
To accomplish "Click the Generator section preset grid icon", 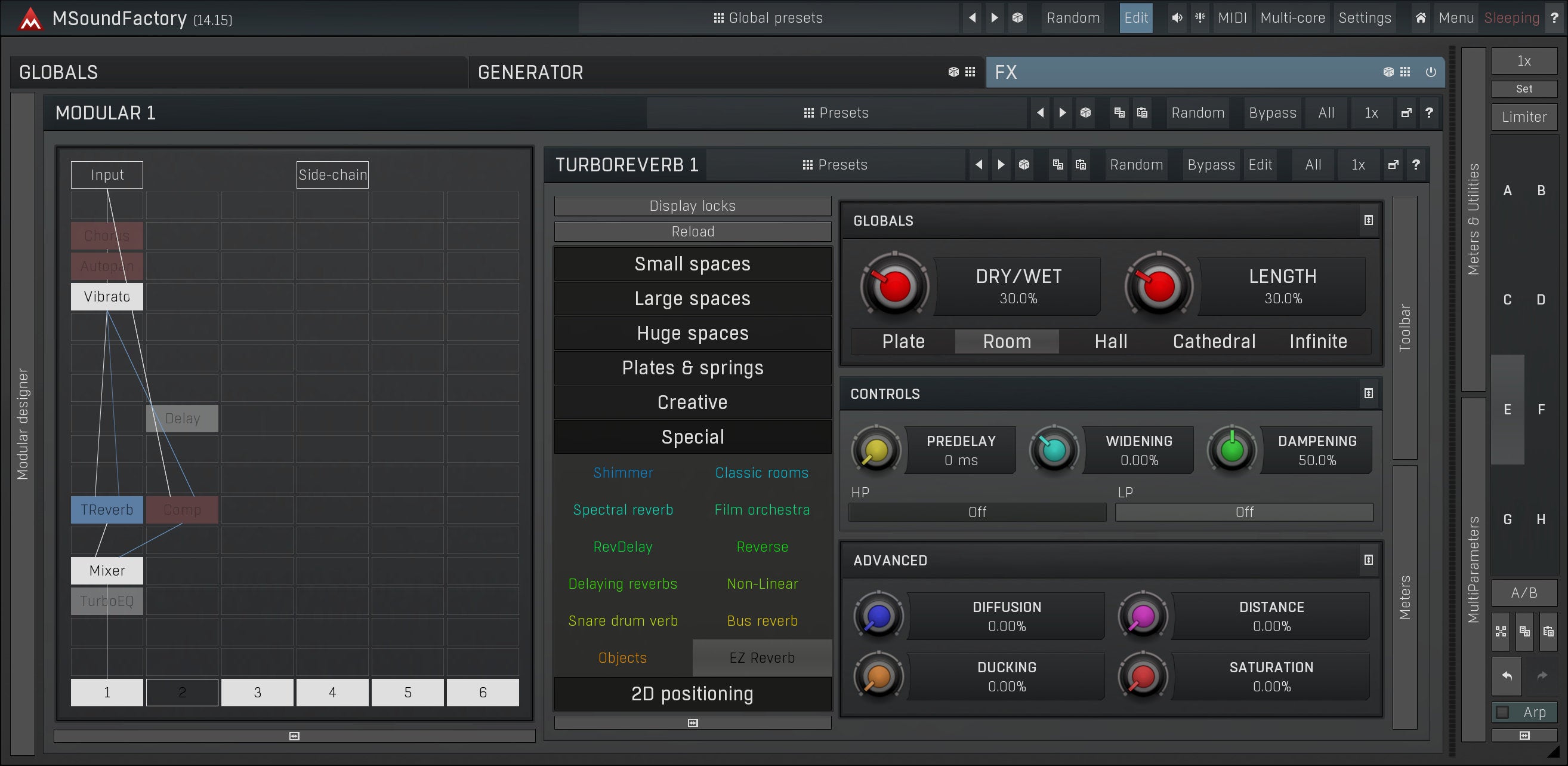I will click(x=970, y=72).
